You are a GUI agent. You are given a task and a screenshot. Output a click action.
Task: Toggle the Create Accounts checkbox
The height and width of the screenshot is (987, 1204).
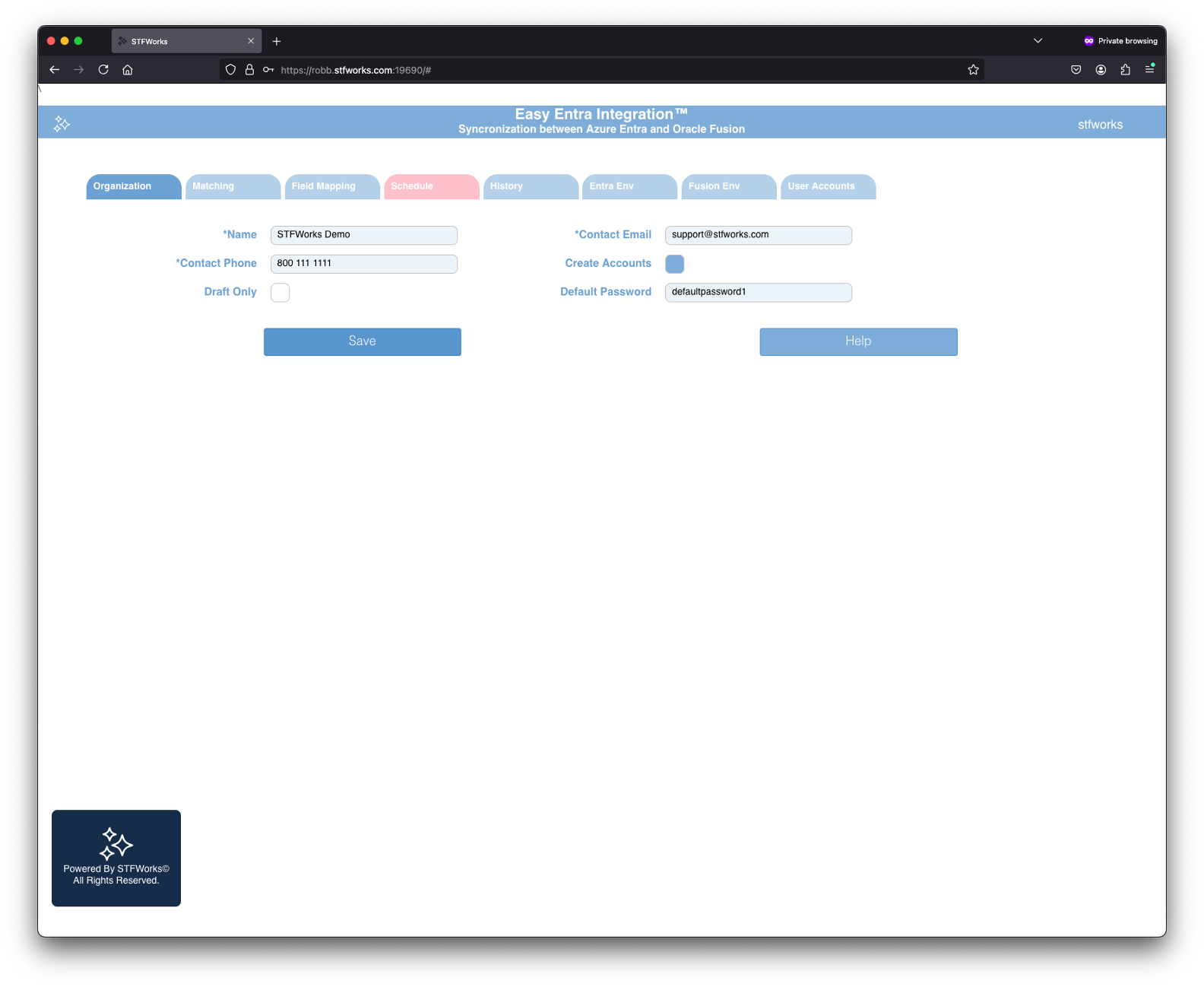pyautogui.click(x=674, y=264)
